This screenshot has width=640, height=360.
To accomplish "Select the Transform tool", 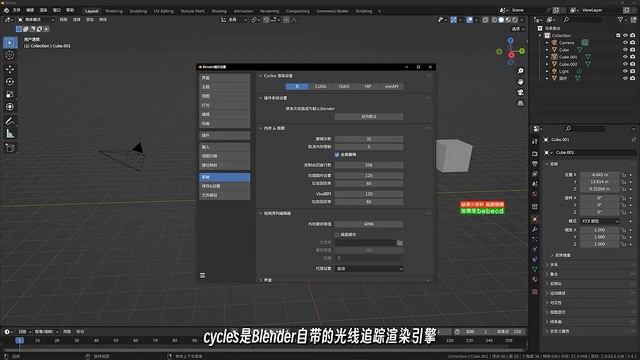I will point(10,107).
